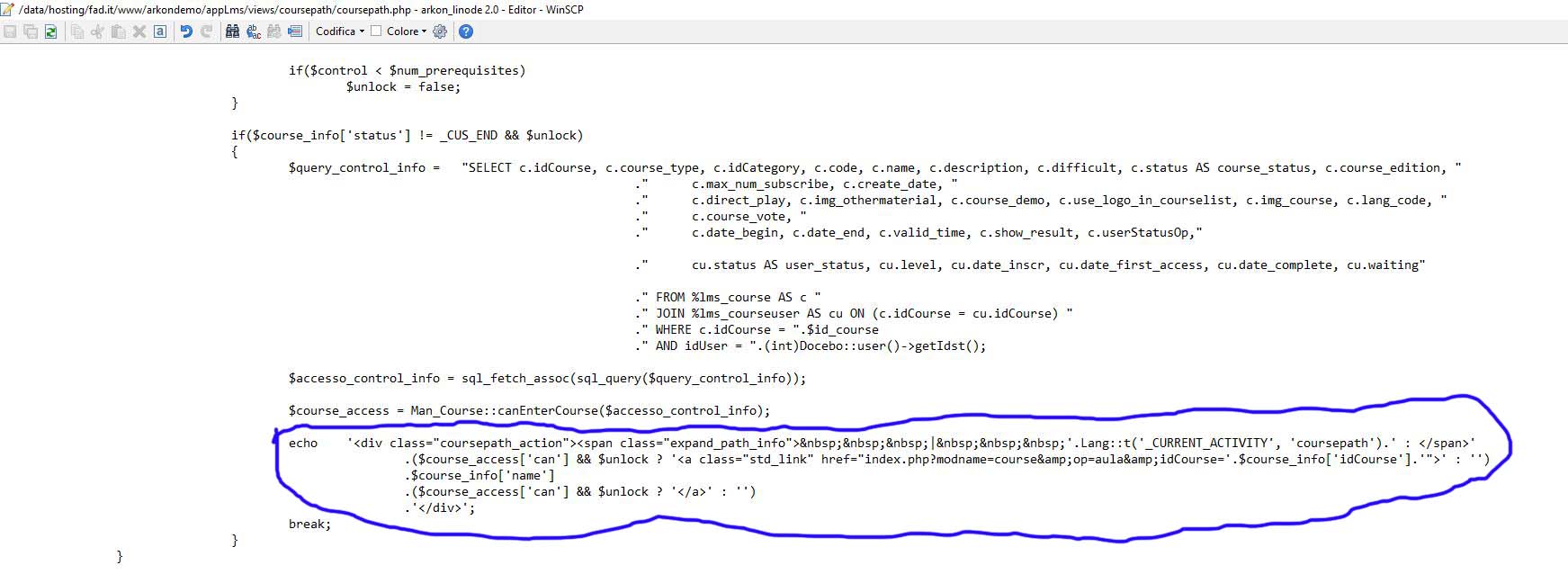
Task: Reload the file with green arrows icon
Action: (50, 31)
